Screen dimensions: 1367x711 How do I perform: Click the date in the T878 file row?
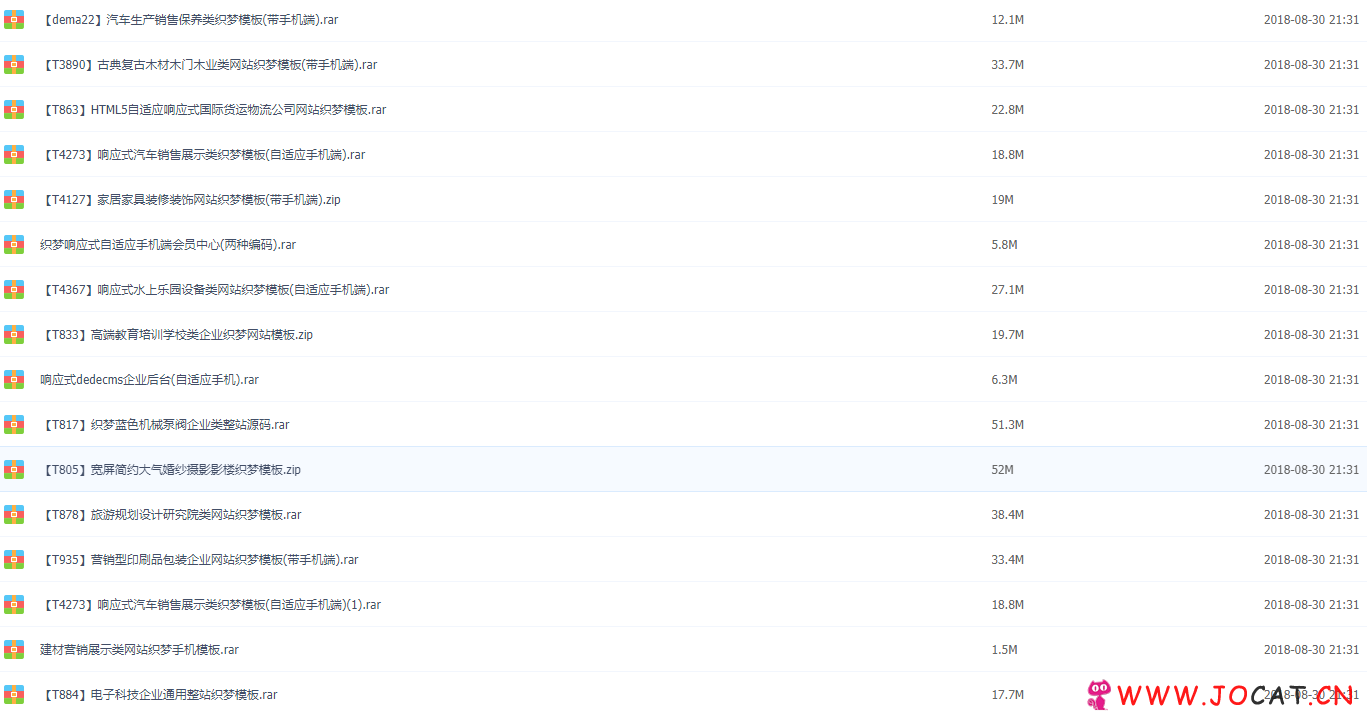[x=1311, y=515]
